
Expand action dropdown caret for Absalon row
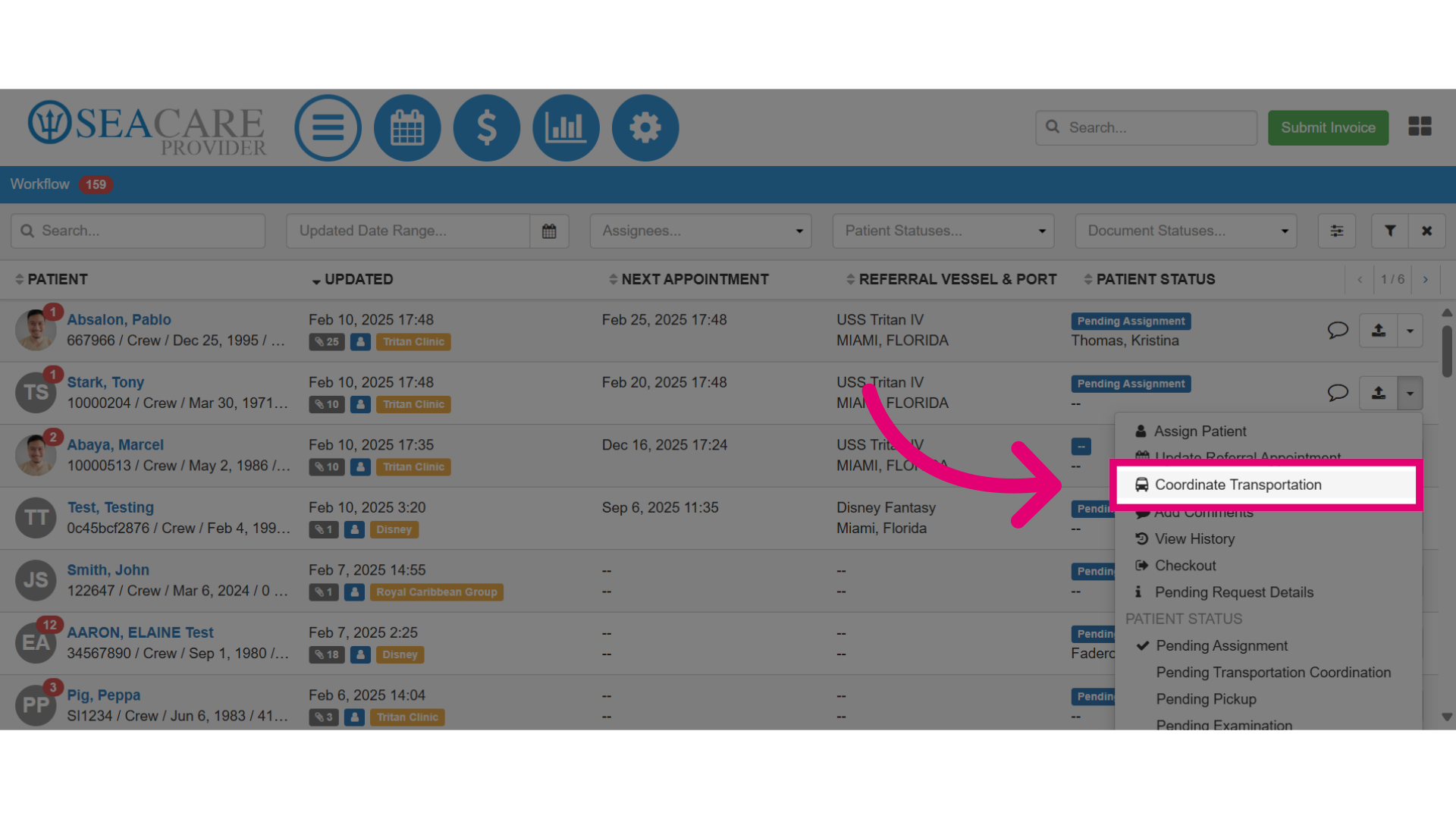coord(1410,331)
